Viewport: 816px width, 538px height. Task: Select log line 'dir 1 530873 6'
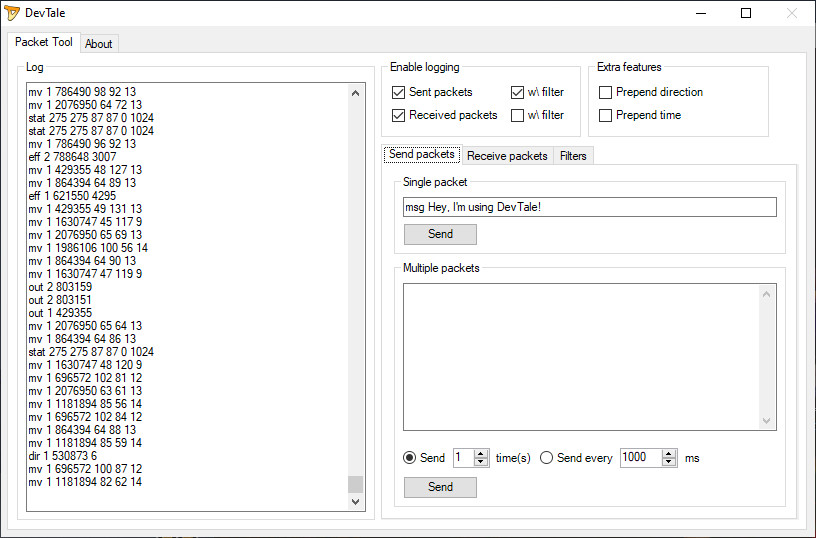click(63, 456)
